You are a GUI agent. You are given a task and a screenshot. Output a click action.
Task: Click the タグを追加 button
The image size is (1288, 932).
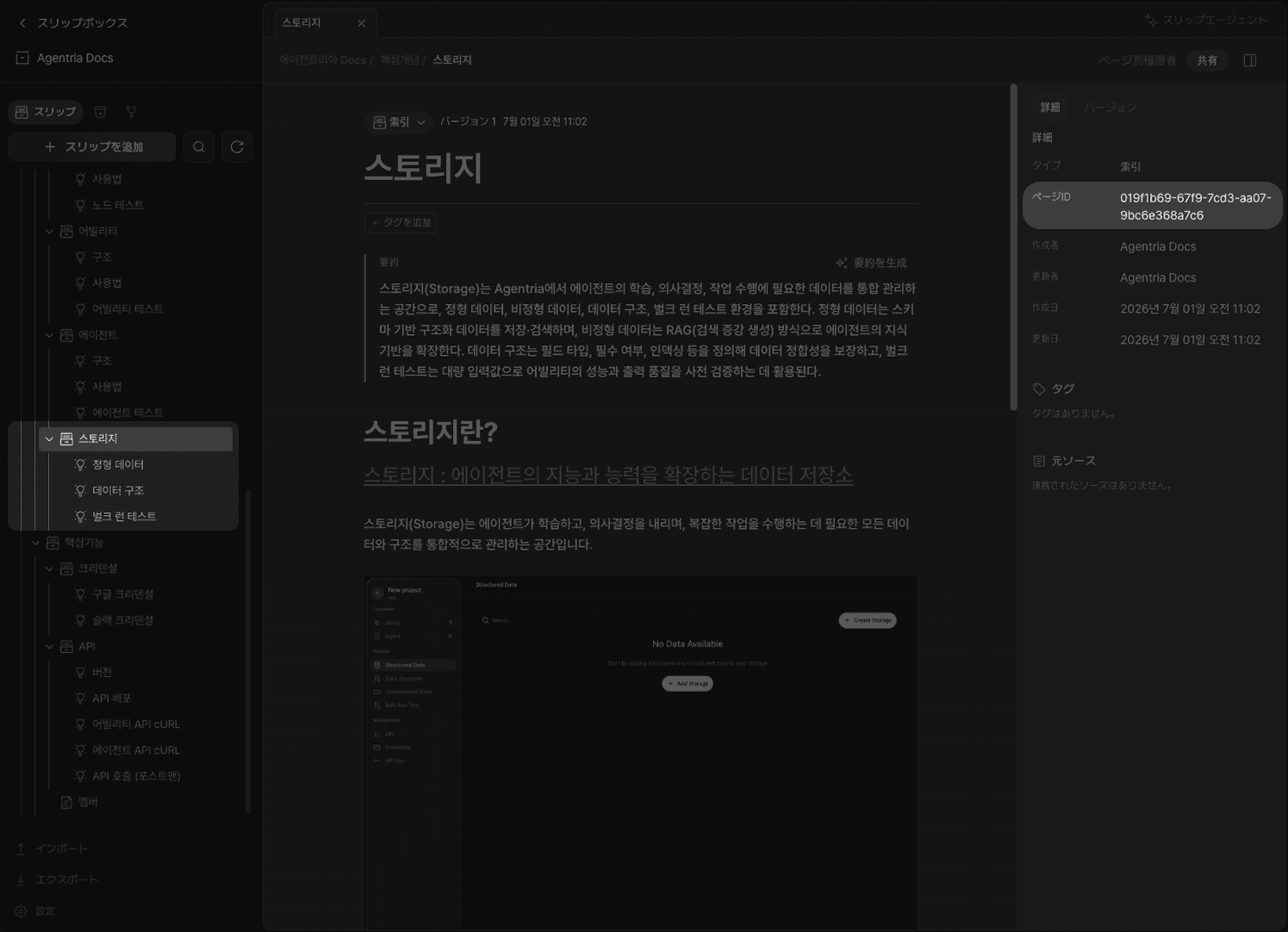[401, 223]
